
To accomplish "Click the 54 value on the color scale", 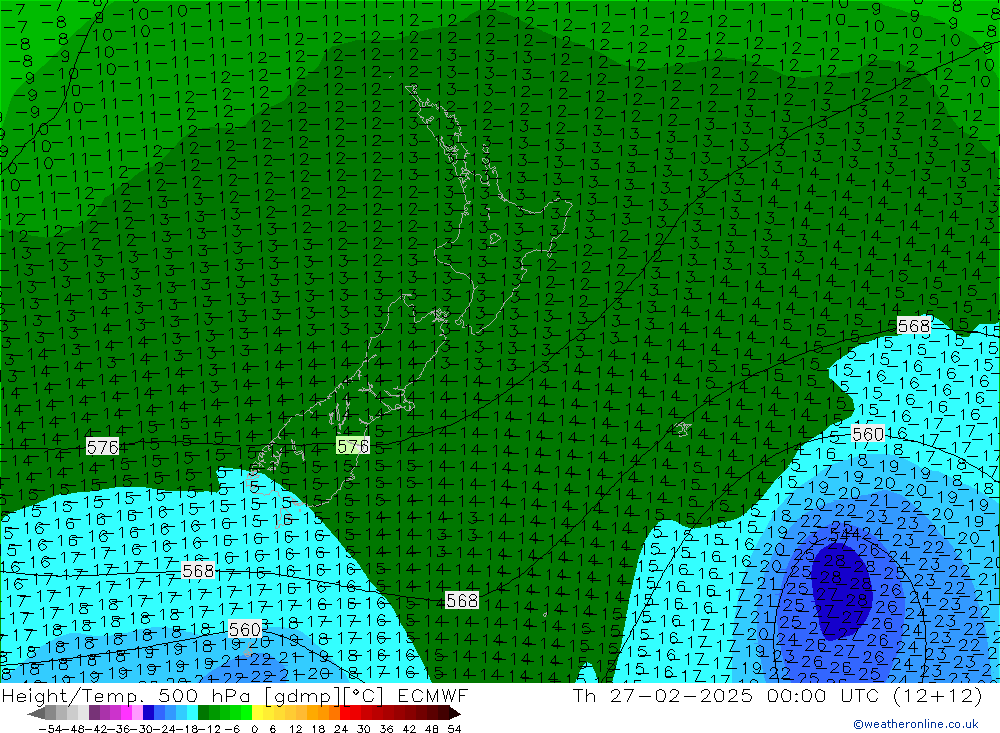I will point(454,729).
